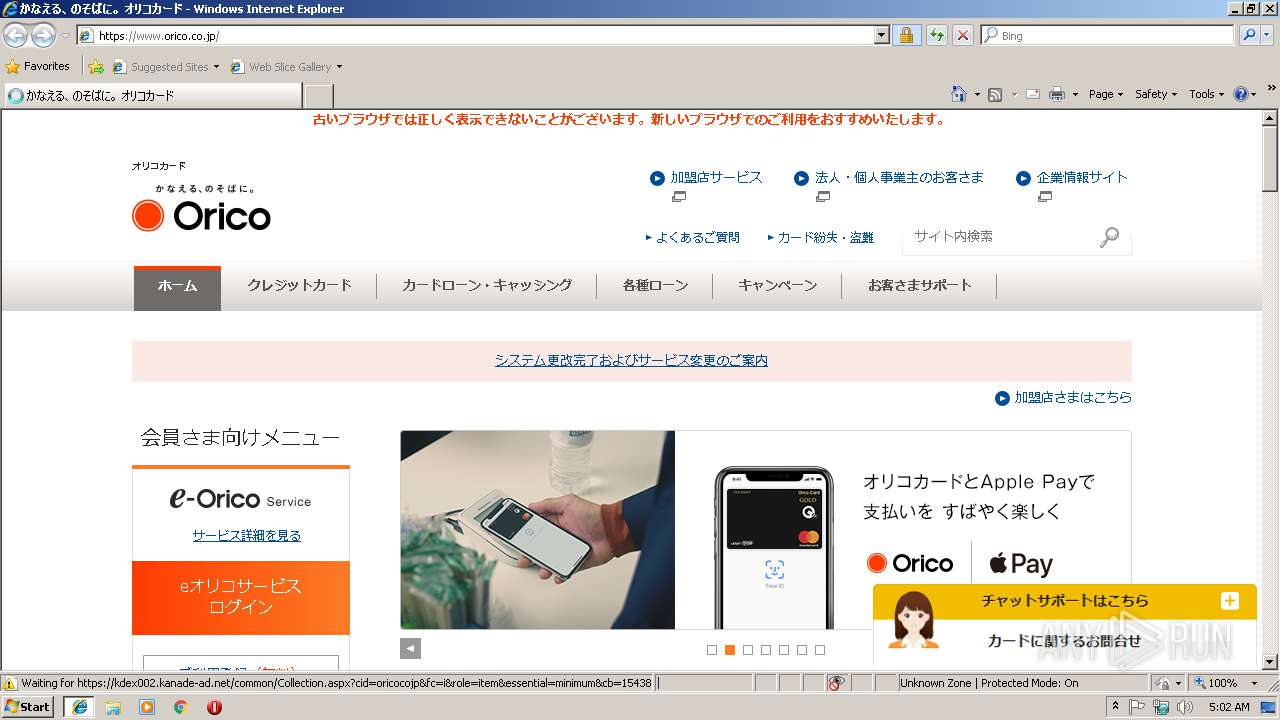Select the ホーム navigation tab
Screen dimensions: 1280x720
(x=177, y=287)
